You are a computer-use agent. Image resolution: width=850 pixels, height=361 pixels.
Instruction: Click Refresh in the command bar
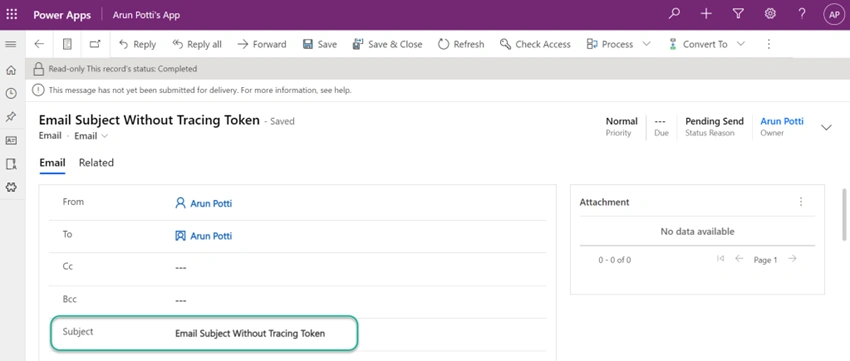click(461, 44)
